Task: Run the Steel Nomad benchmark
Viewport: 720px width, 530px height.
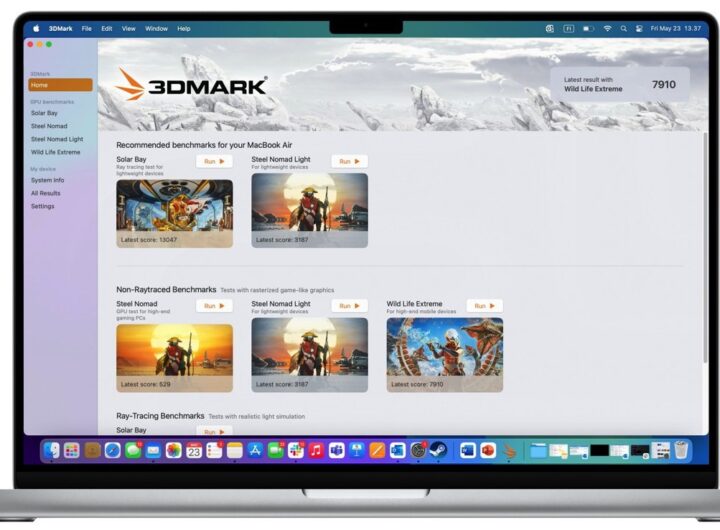Action: point(214,306)
